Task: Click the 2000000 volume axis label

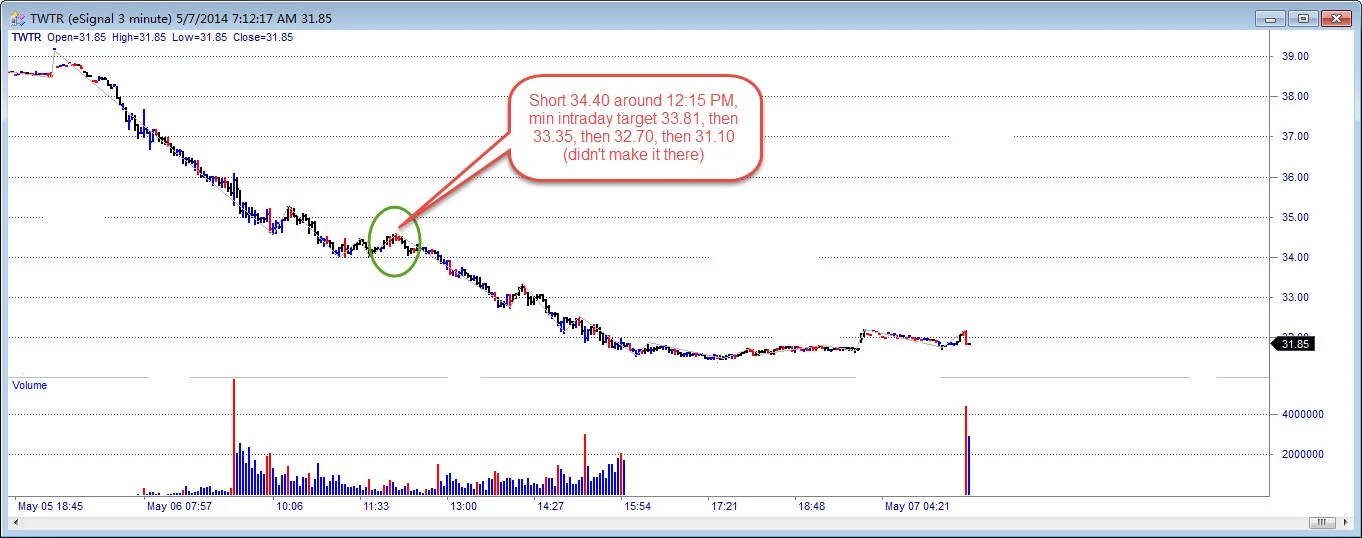Action: pyautogui.click(x=1301, y=454)
